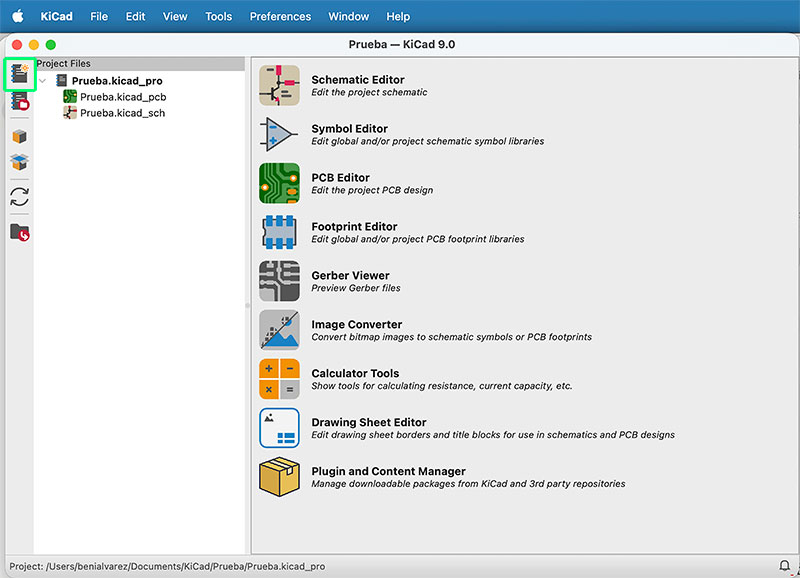The height and width of the screenshot is (578, 800).
Task: Click the 'Edit drawing sheet borders' description
Action: pos(493,435)
